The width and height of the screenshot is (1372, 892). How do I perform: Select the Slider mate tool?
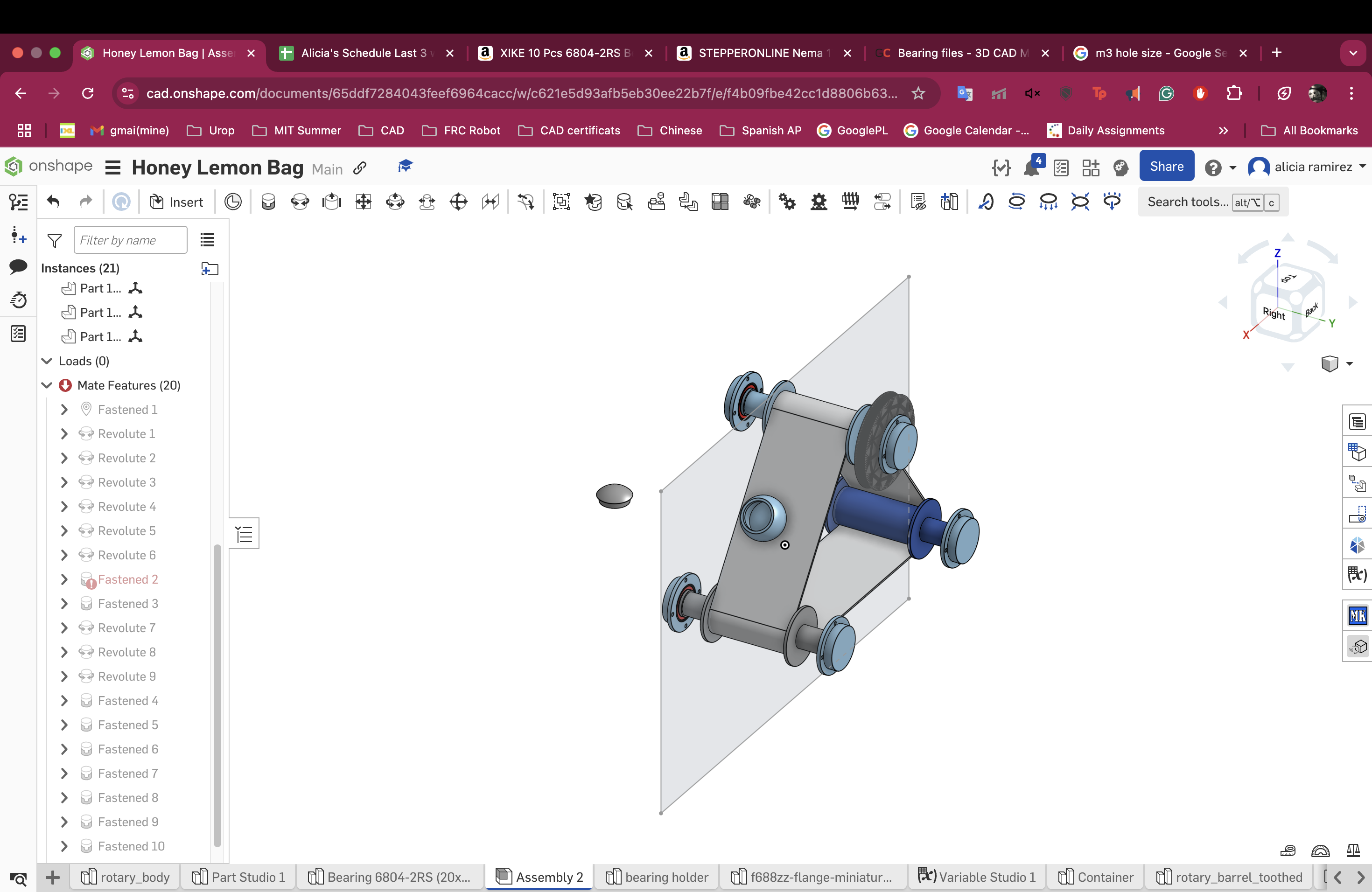331,202
